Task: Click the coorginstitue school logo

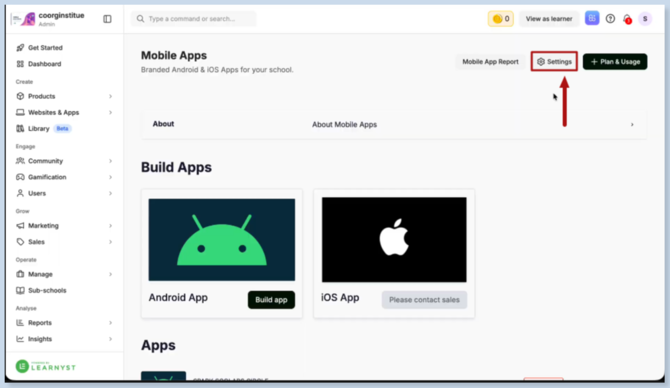Action: tap(24, 19)
